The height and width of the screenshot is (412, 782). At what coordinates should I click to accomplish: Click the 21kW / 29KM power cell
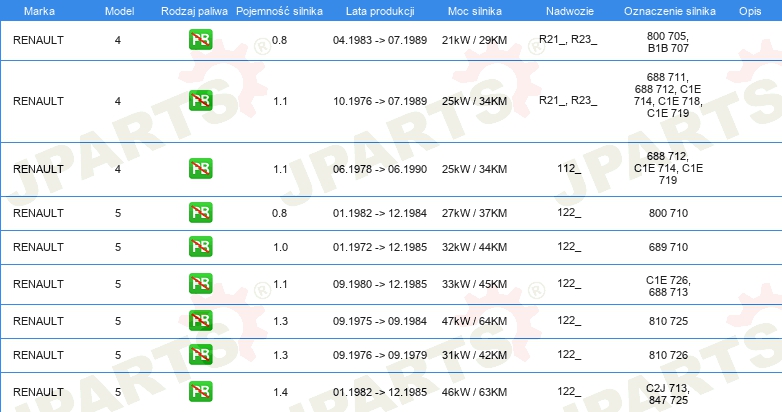click(x=474, y=40)
